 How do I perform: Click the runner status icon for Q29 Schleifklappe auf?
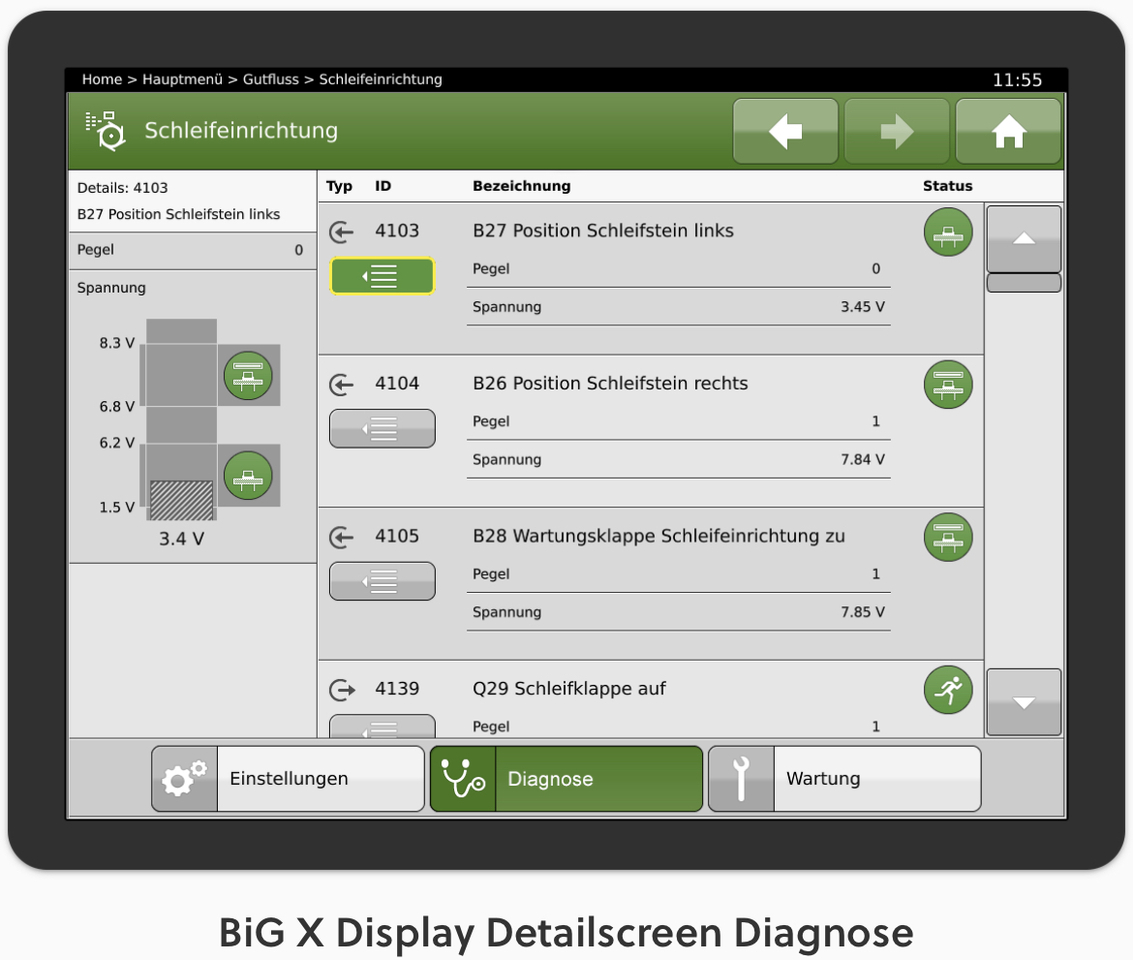pyautogui.click(x=947, y=690)
